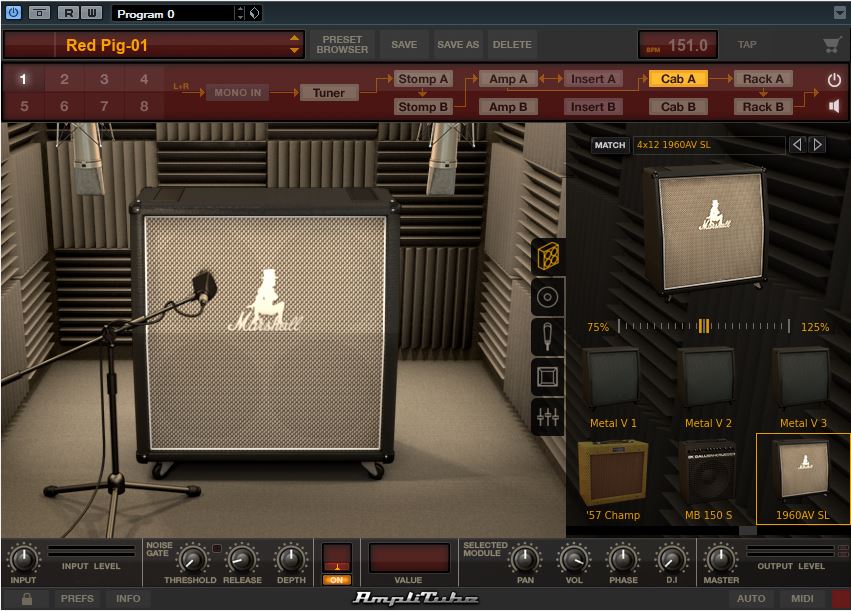The height and width of the screenshot is (611, 851).
Task: Open the Room selection icon
Action: pos(548,377)
